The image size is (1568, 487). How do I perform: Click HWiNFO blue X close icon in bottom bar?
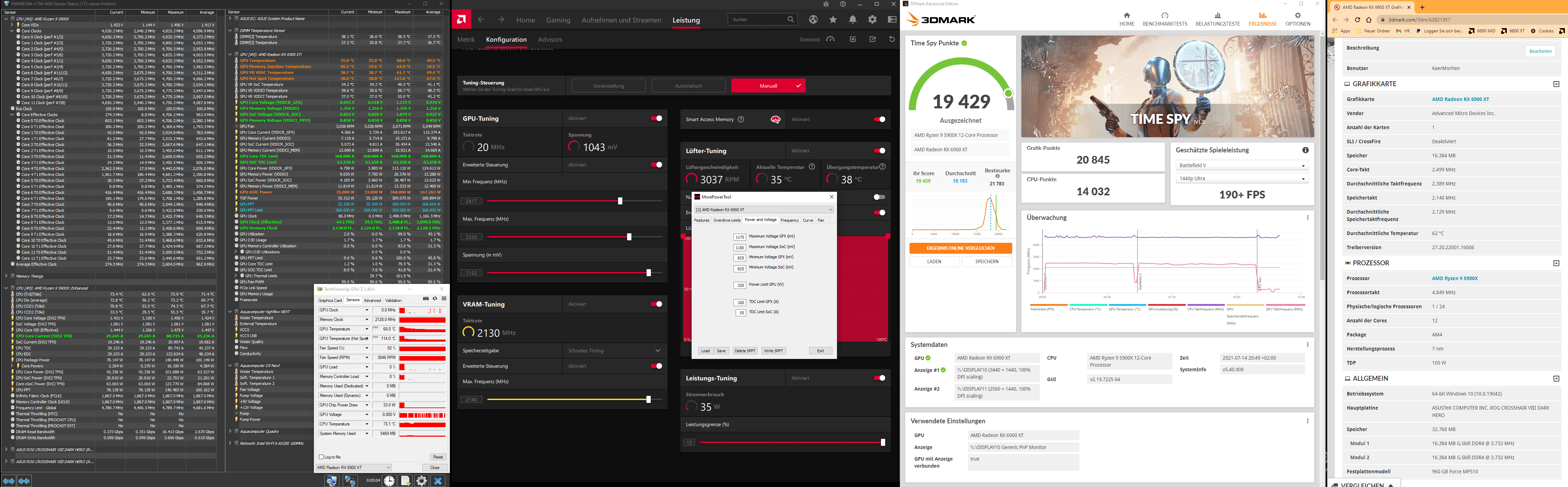coord(437,480)
